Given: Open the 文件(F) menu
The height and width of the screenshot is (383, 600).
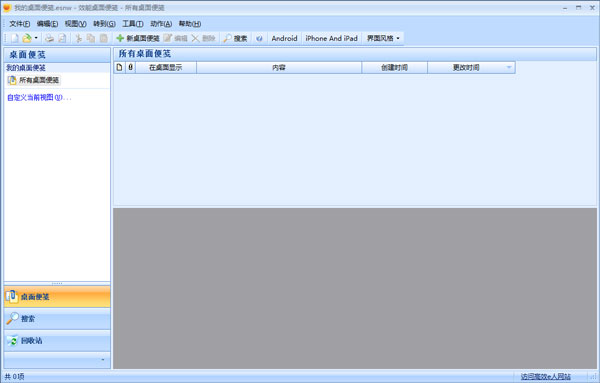Looking at the screenshot, I should (x=20, y=24).
